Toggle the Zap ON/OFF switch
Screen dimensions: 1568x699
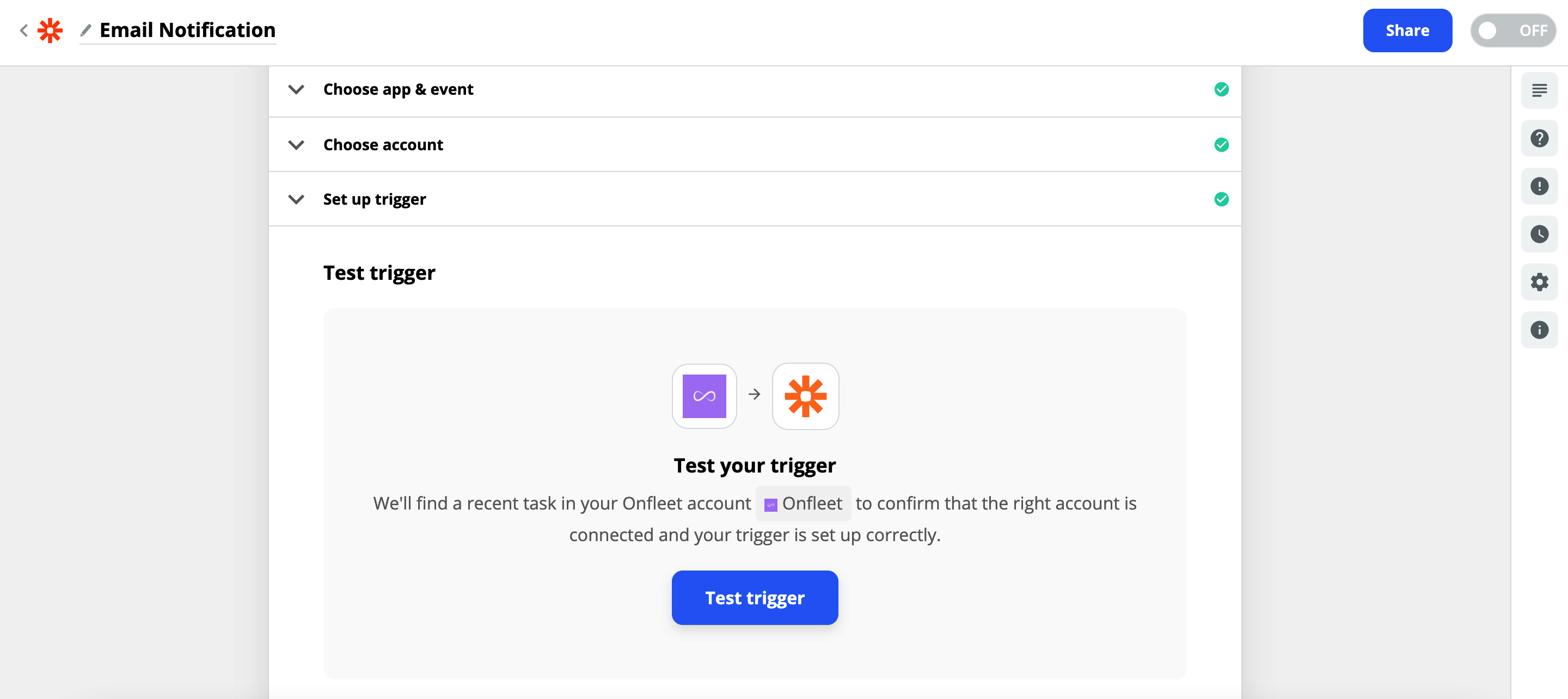(x=1512, y=30)
